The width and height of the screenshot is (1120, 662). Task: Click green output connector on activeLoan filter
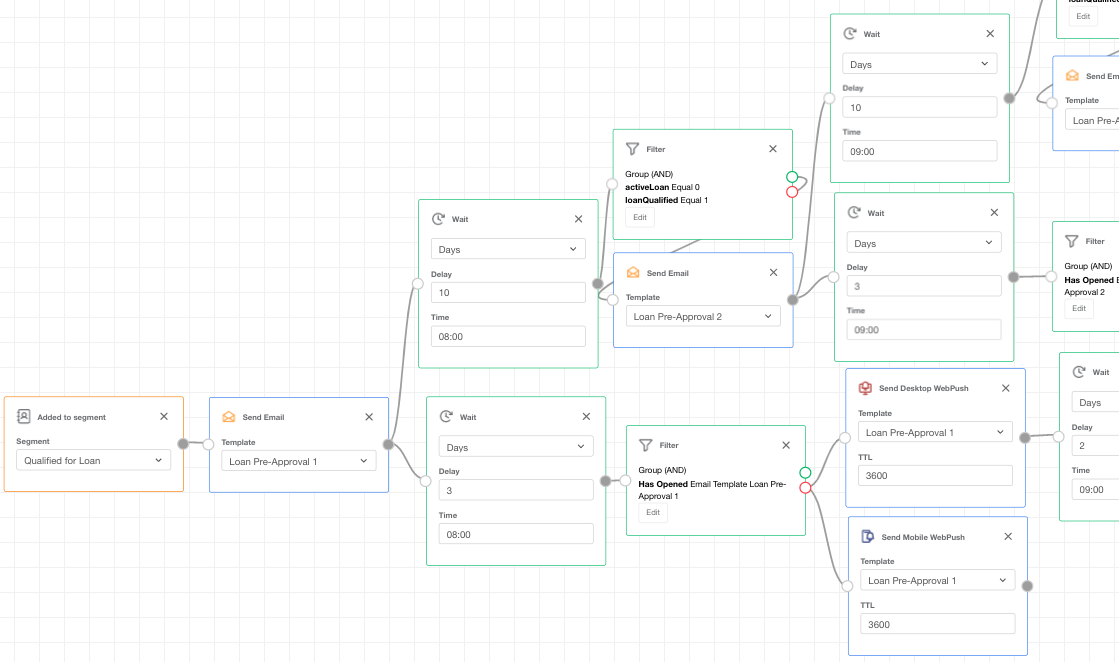(x=792, y=177)
